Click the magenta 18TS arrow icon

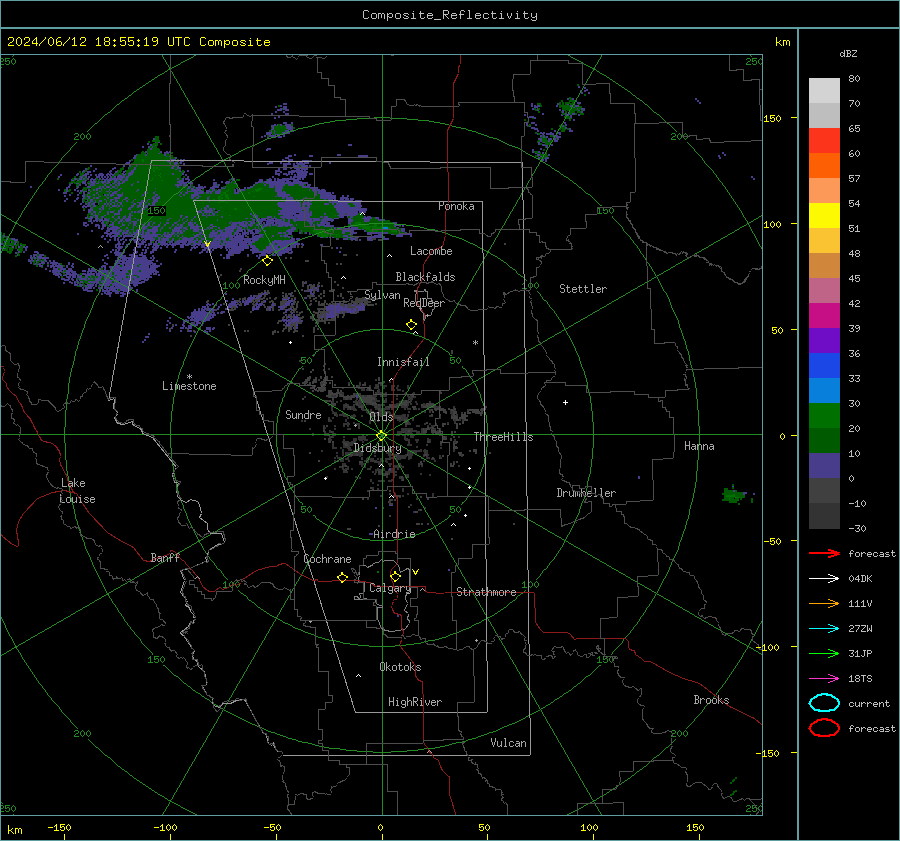pyautogui.click(x=824, y=679)
